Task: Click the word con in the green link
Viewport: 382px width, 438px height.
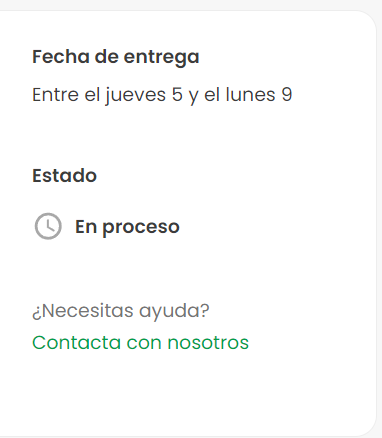Action: click(x=144, y=343)
